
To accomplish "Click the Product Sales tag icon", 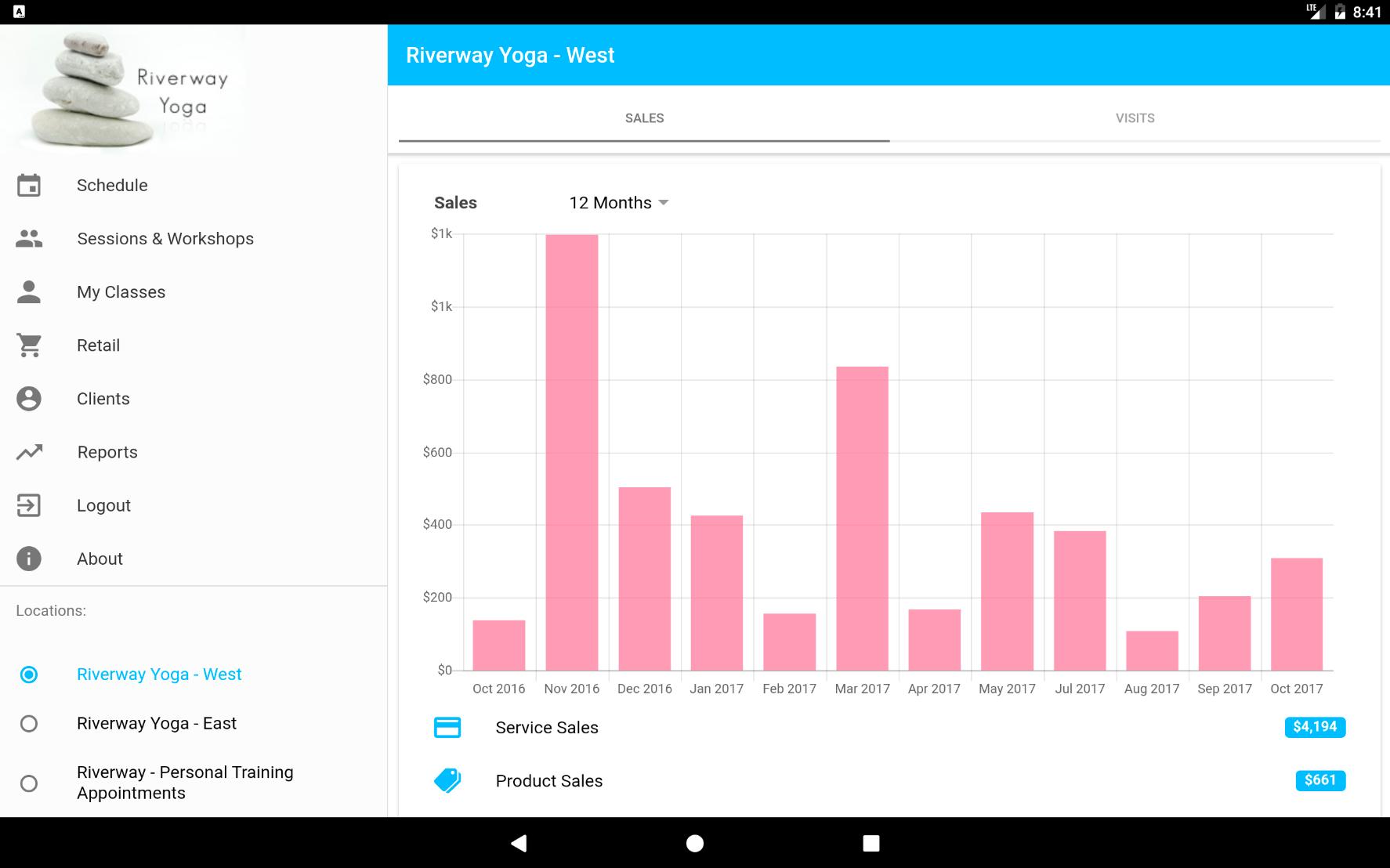I will coord(447,780).
